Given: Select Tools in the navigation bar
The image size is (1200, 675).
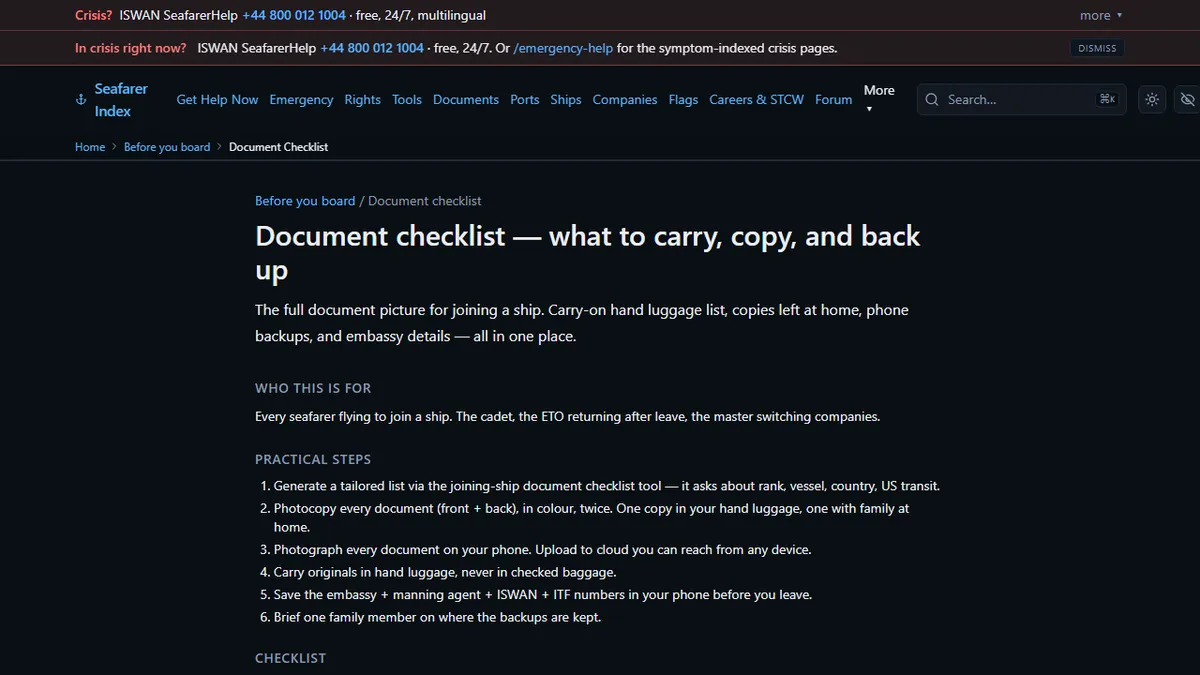Looking at the screenshot, I should pos(407,100).
